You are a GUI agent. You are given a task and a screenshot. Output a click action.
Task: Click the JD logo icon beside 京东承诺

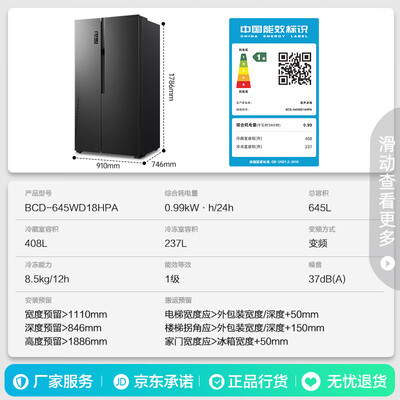[121, 382]
